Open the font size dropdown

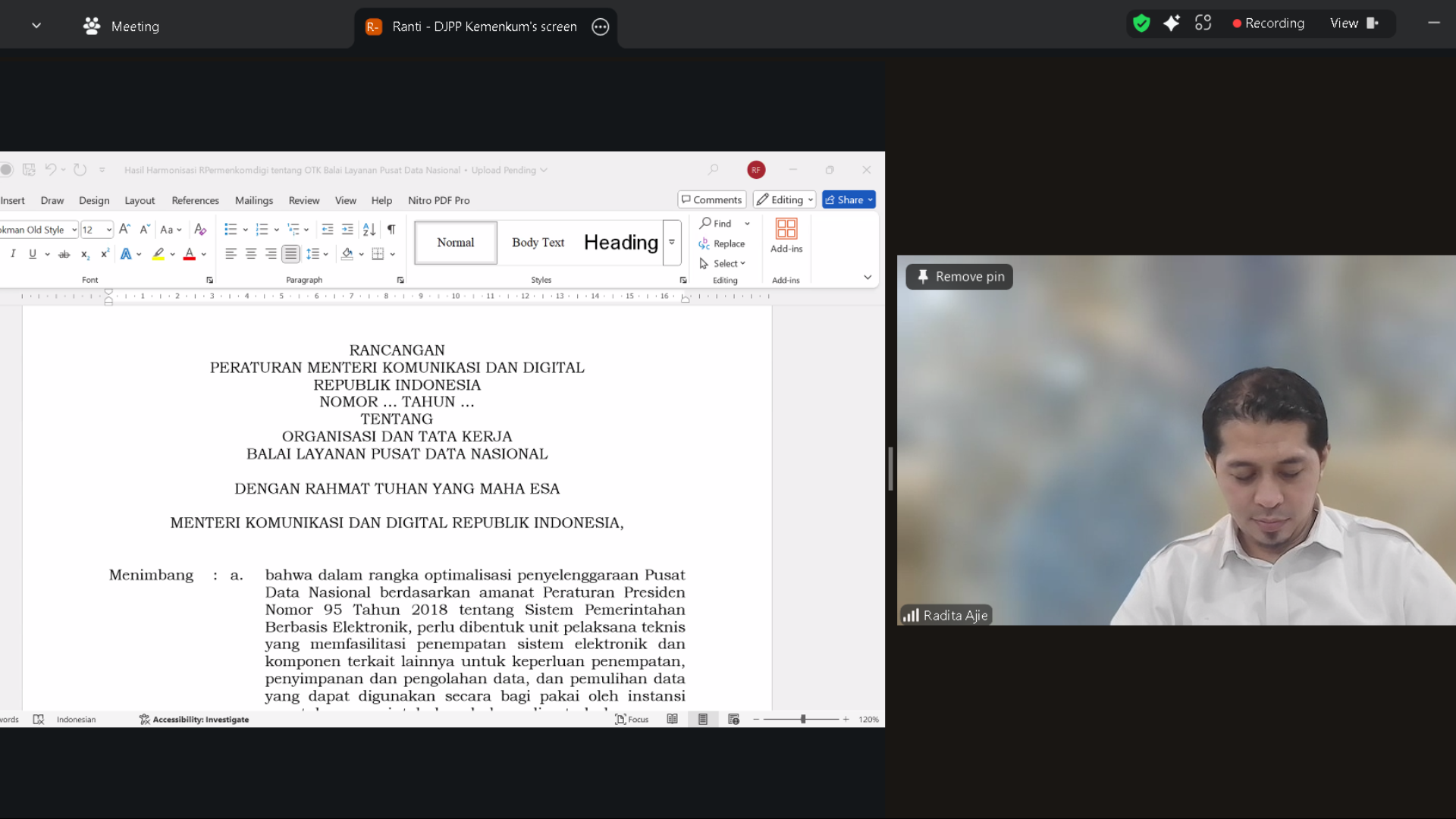(x=109, y=230)
